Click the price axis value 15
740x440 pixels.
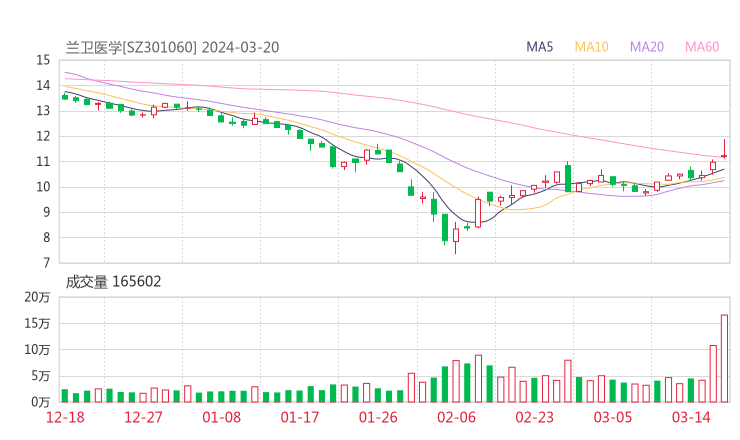43,60
